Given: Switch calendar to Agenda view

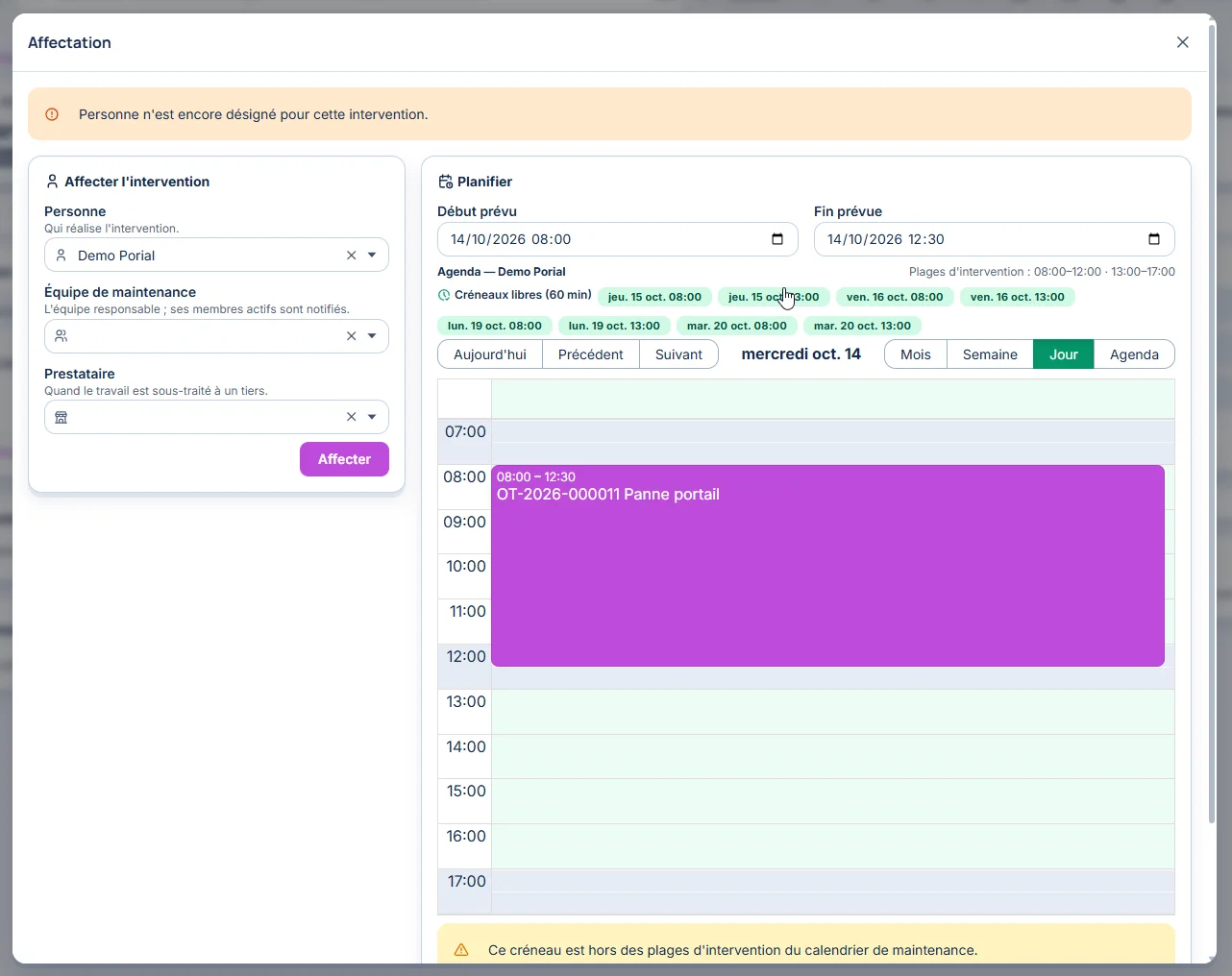Looking at the screenshot, I should tap(1134, 354).
